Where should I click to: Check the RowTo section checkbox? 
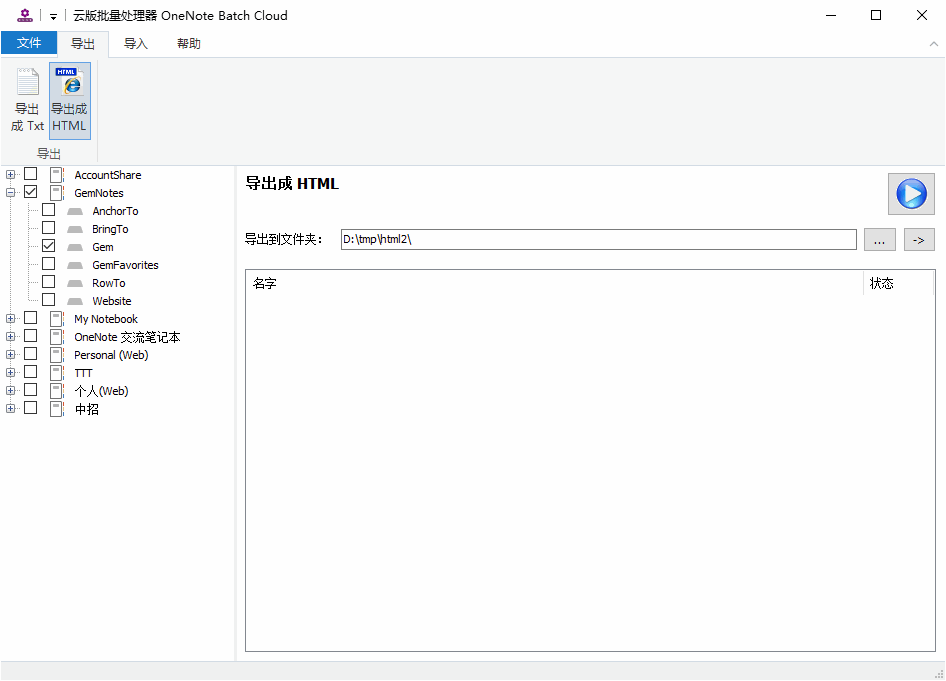coord(49,282)
